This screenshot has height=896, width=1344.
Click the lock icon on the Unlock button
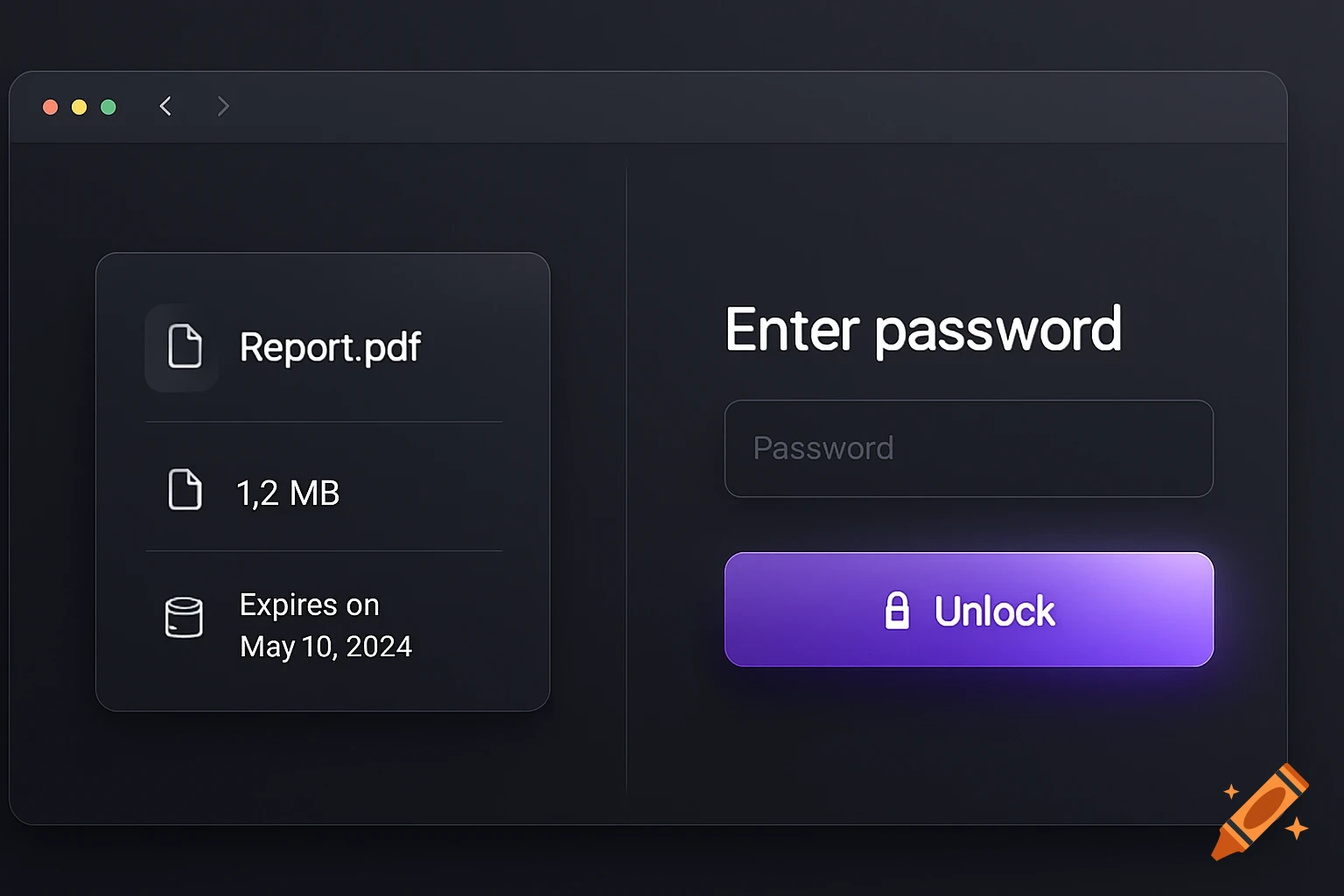[898, 611]
